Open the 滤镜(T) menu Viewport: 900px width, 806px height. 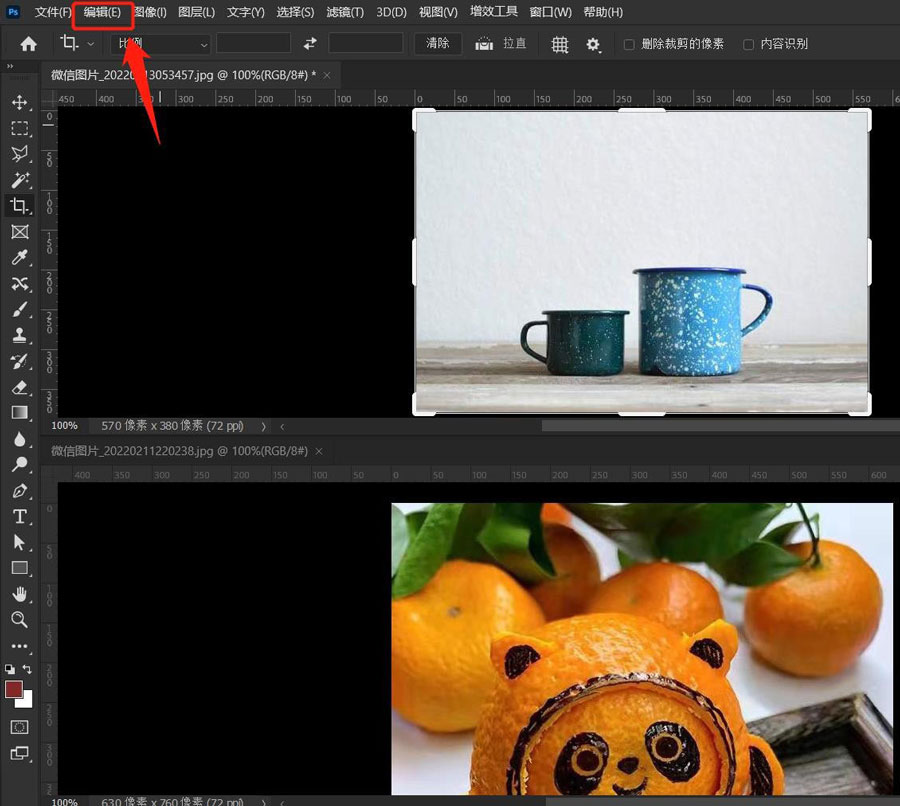tap(345, 12)
